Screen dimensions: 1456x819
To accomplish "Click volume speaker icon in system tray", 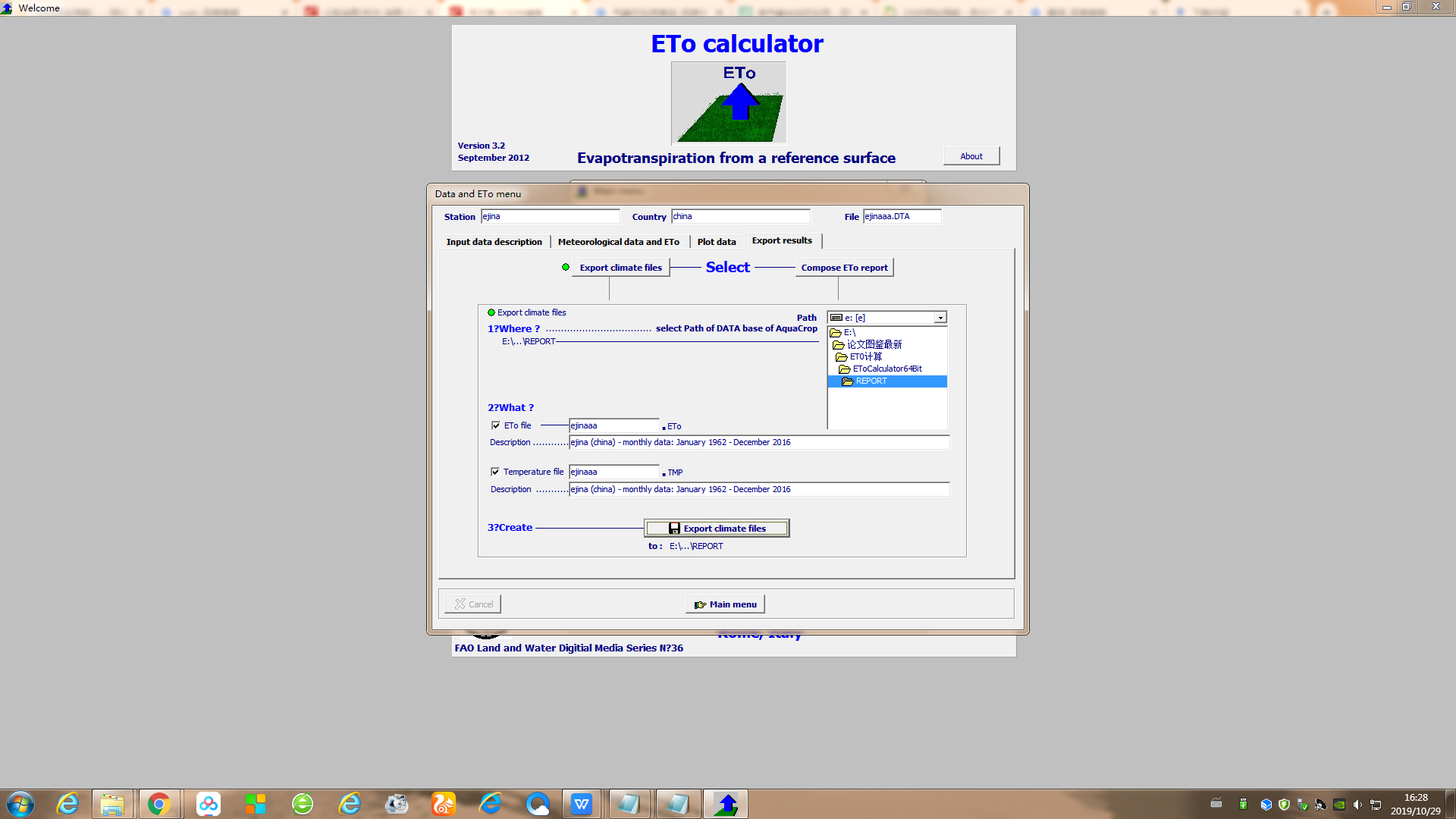I will click(x=1357, y=805).
